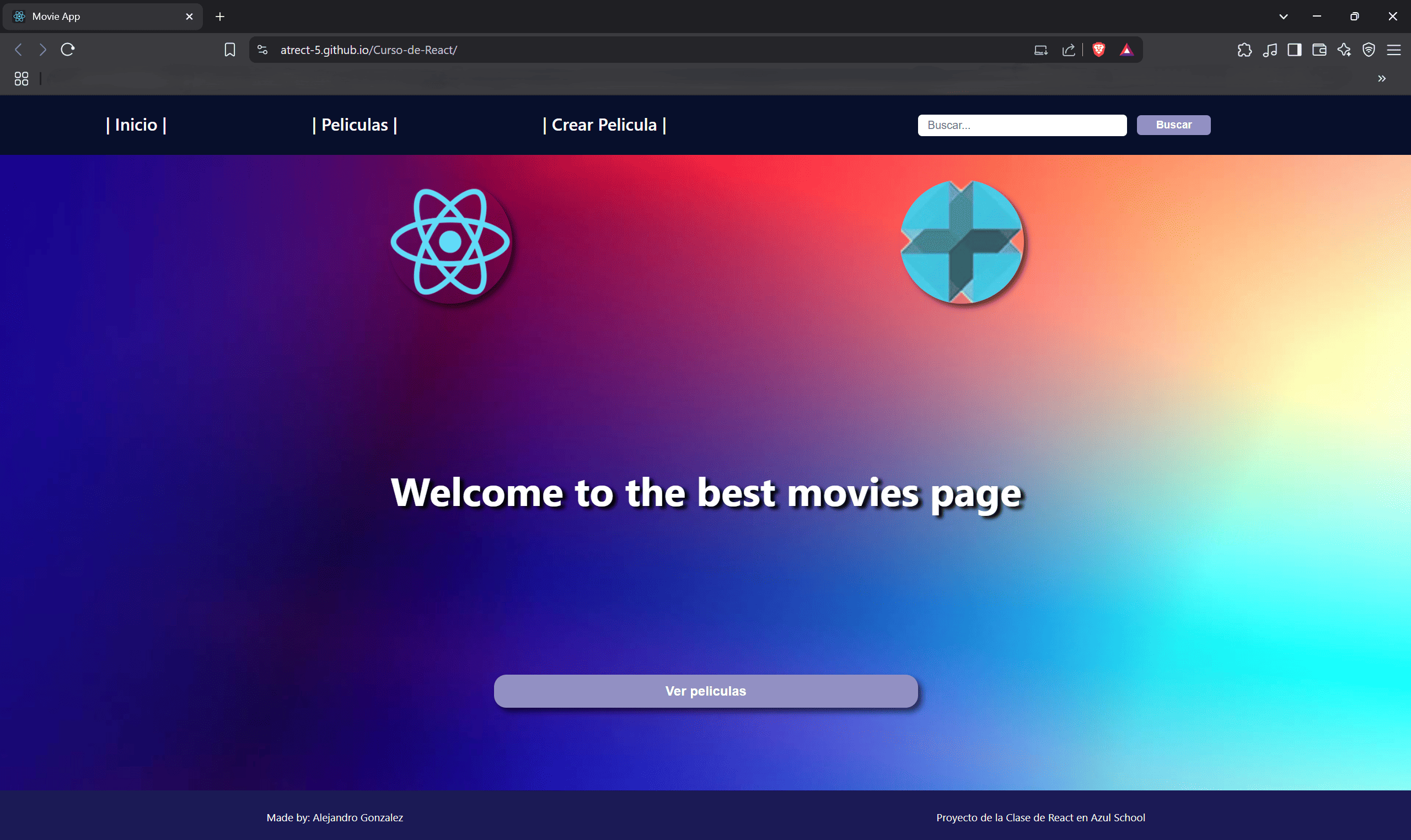Open the media control music note icon
Screen dimensions: 1411x840
click(1269, 50)
